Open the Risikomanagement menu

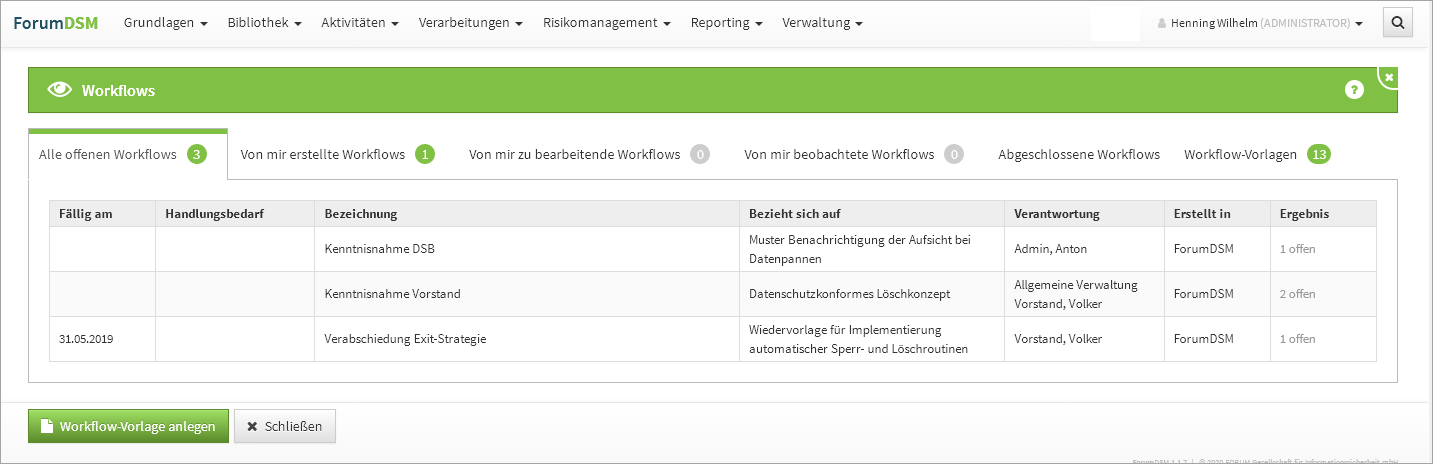[607, 23]
